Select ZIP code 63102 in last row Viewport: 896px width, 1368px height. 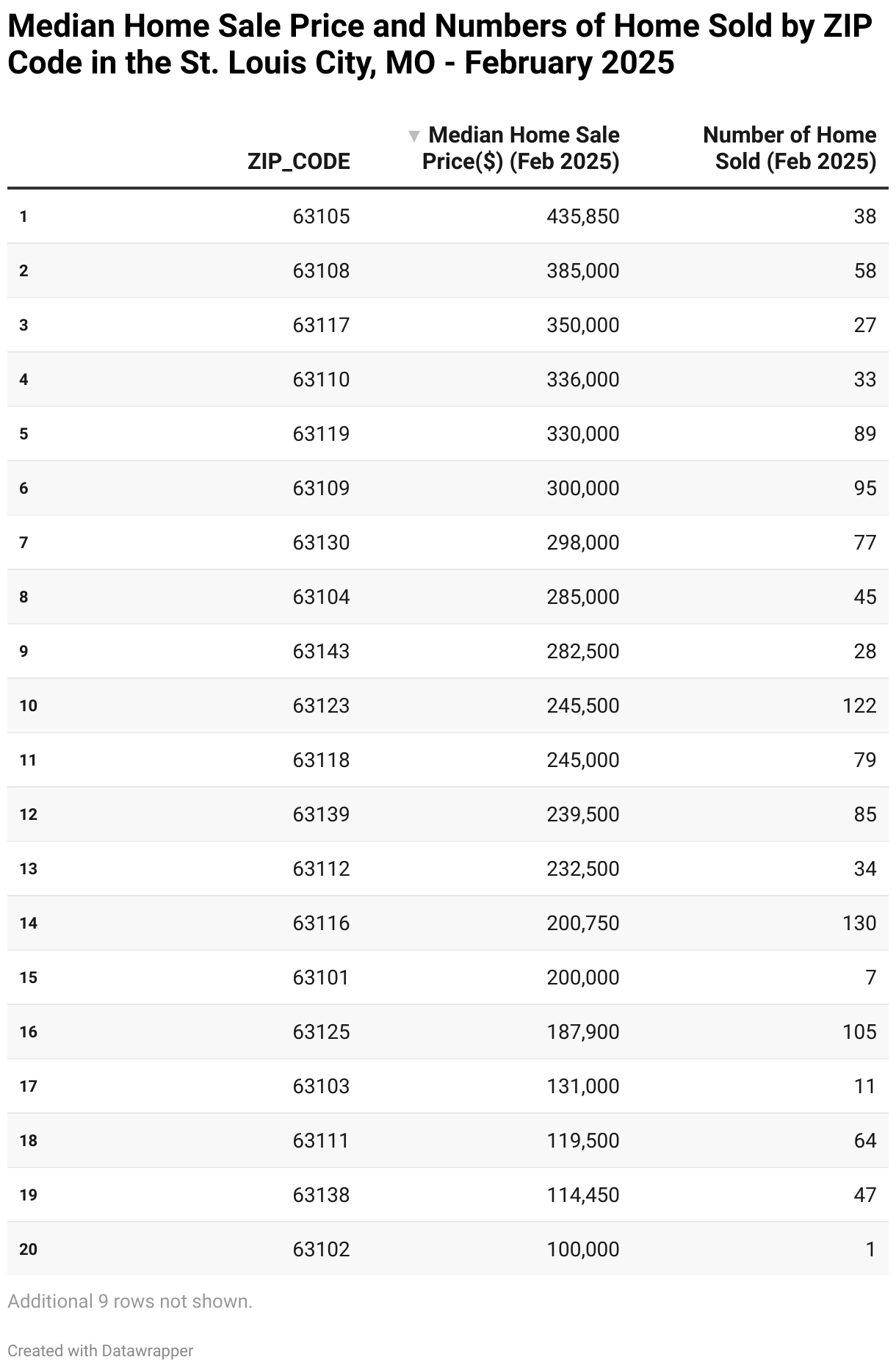tap(321, 1249)
